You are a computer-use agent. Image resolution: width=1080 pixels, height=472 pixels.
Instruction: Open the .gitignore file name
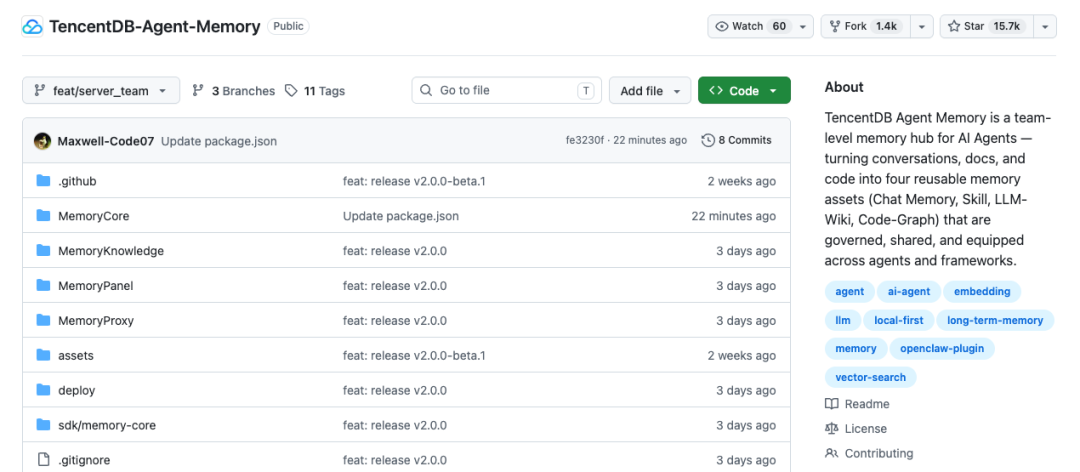84,460
